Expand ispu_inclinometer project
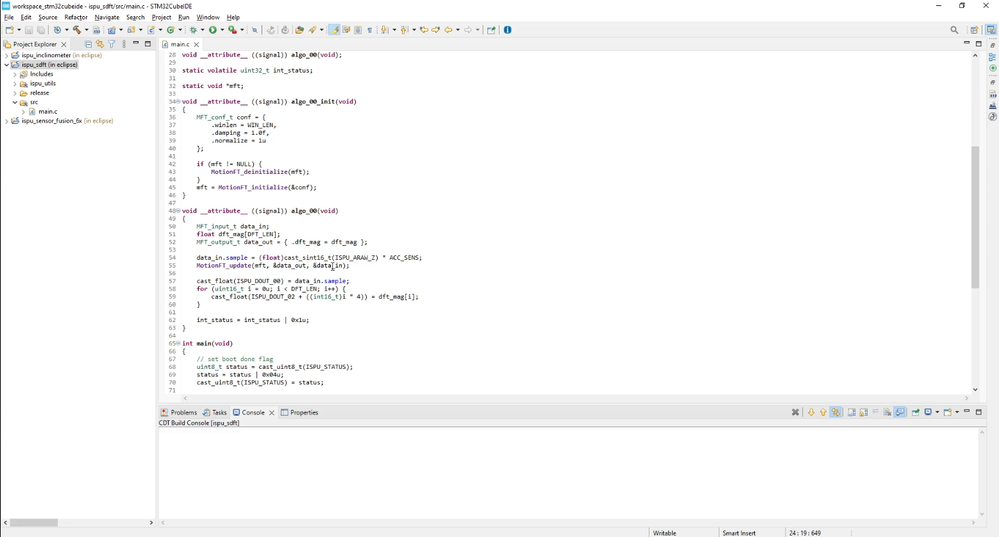This screenshot has height=537, width=999. pyautogui.click(x=7, y=55)
